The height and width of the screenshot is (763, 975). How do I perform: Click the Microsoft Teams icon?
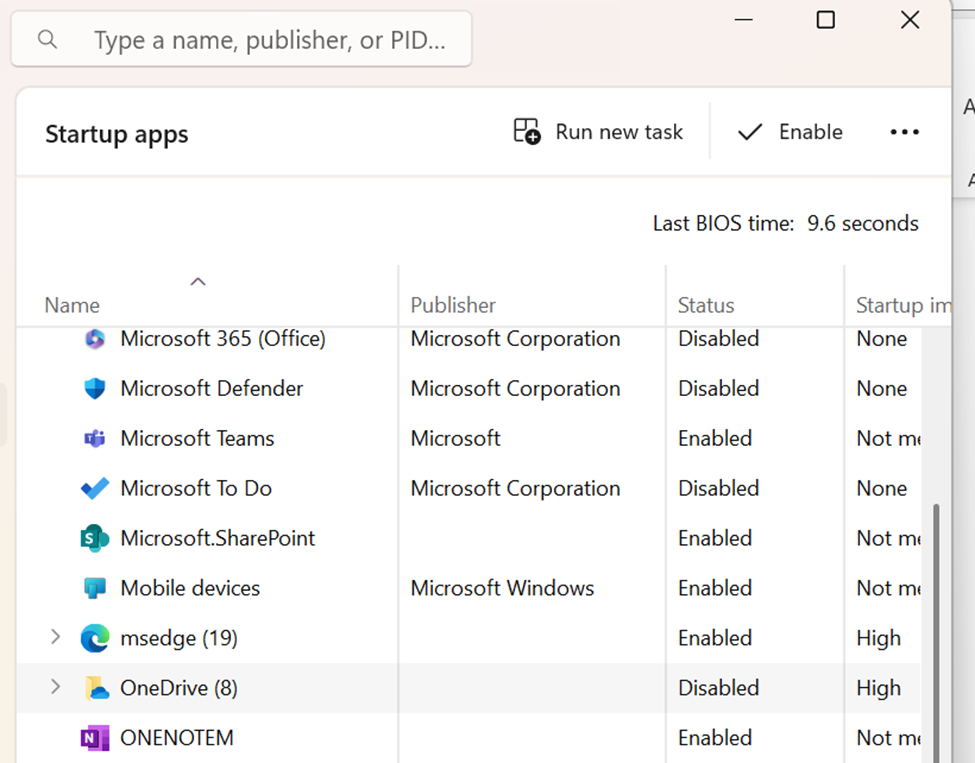coord(95,438)
